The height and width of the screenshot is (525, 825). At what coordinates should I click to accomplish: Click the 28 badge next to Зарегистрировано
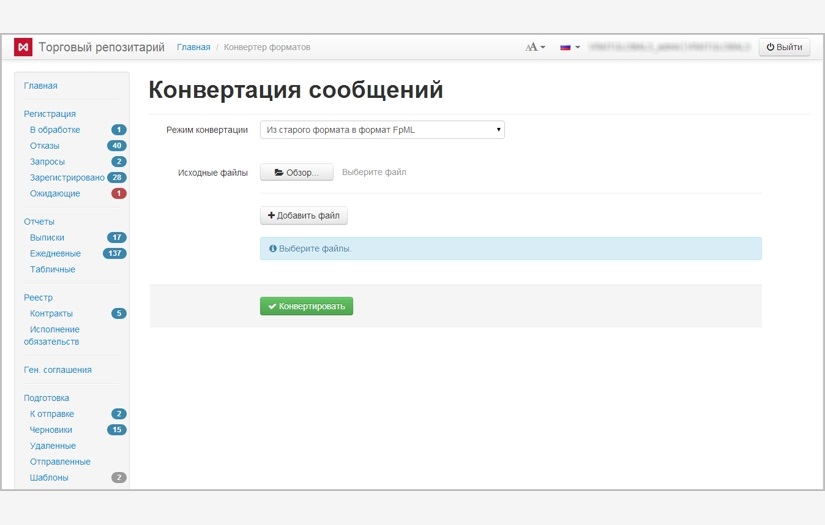117,177
